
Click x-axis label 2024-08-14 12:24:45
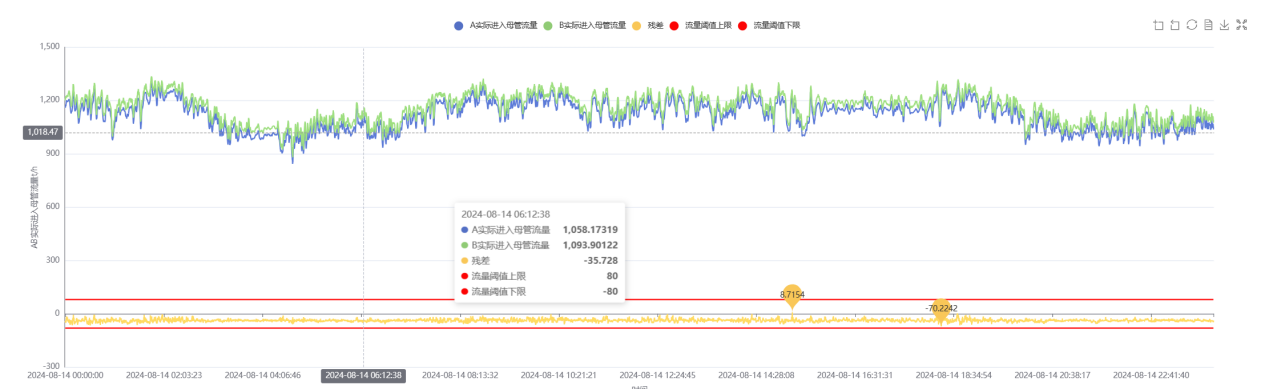(x=658, y=375)
